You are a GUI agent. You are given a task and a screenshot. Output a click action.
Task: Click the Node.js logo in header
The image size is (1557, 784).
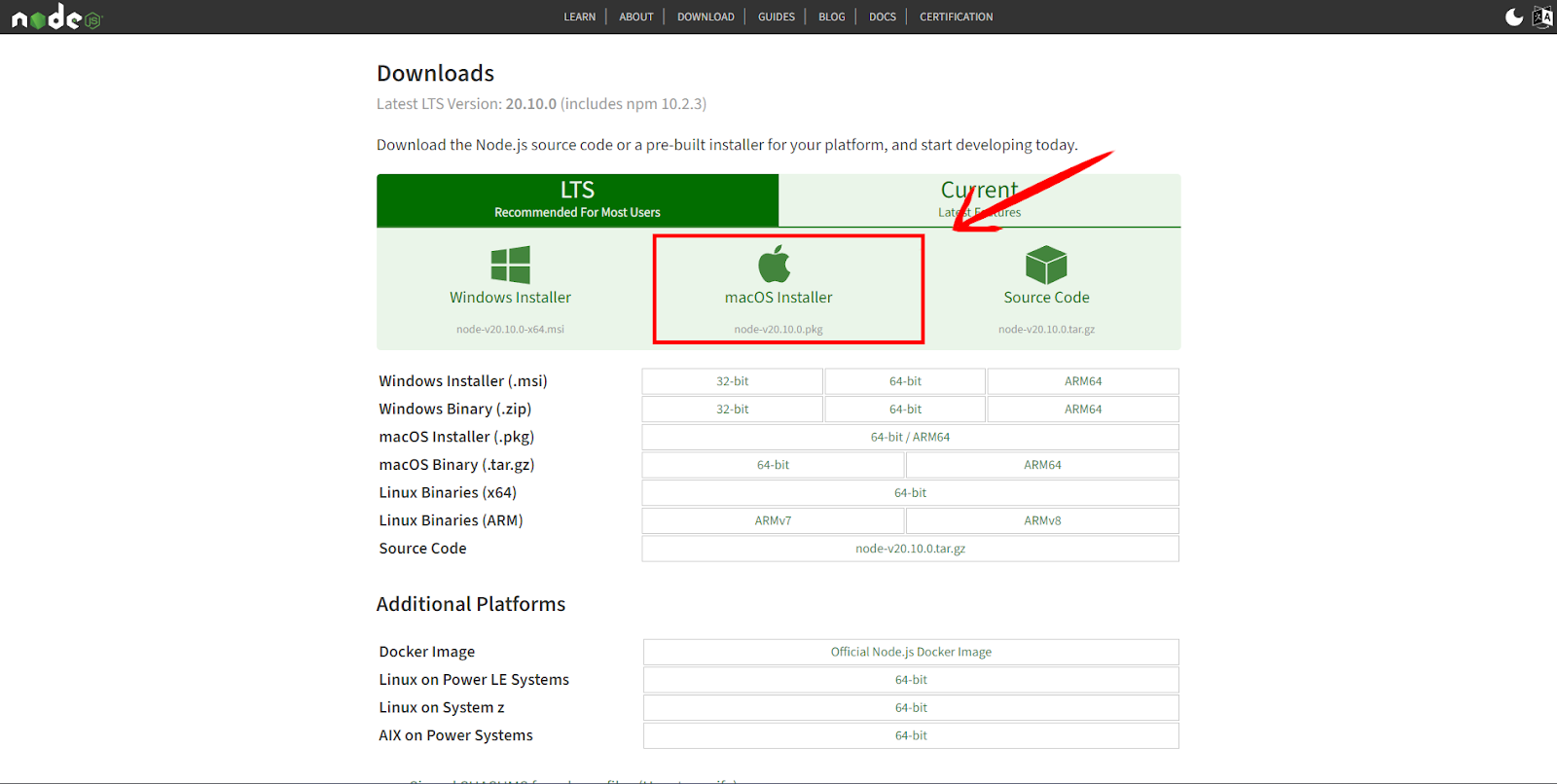[x=56, y=17]
